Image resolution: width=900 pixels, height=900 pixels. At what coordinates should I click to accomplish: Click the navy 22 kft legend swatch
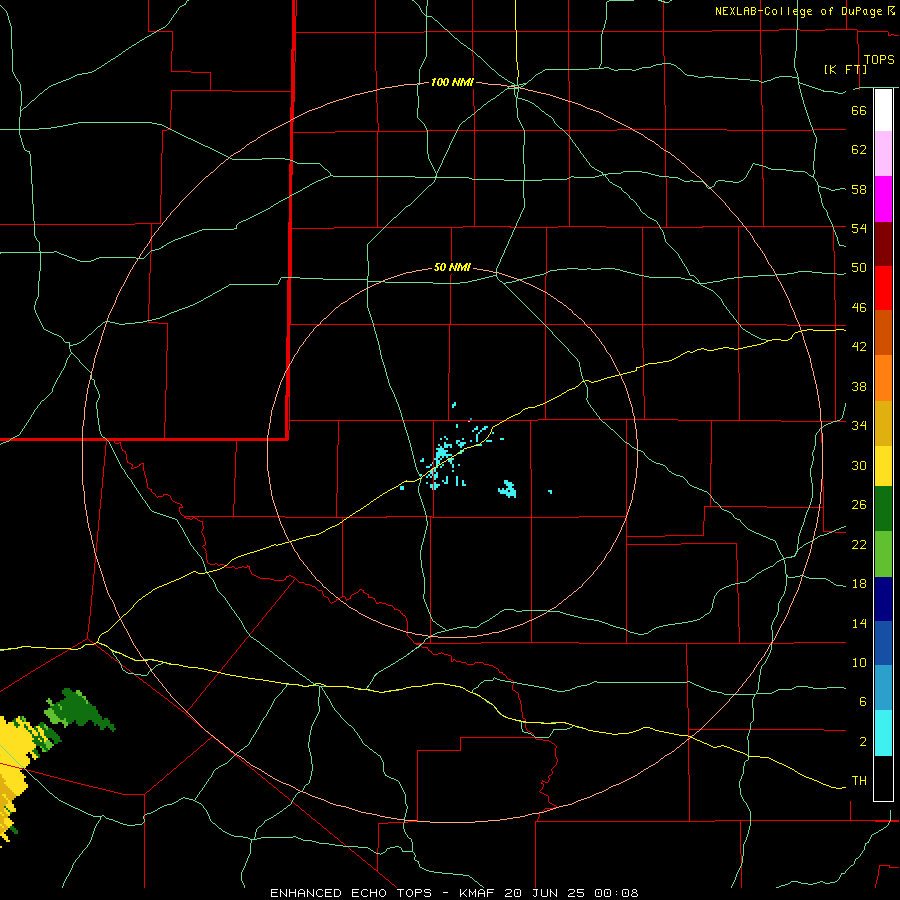pyautogui.click(x=883, y=599)
